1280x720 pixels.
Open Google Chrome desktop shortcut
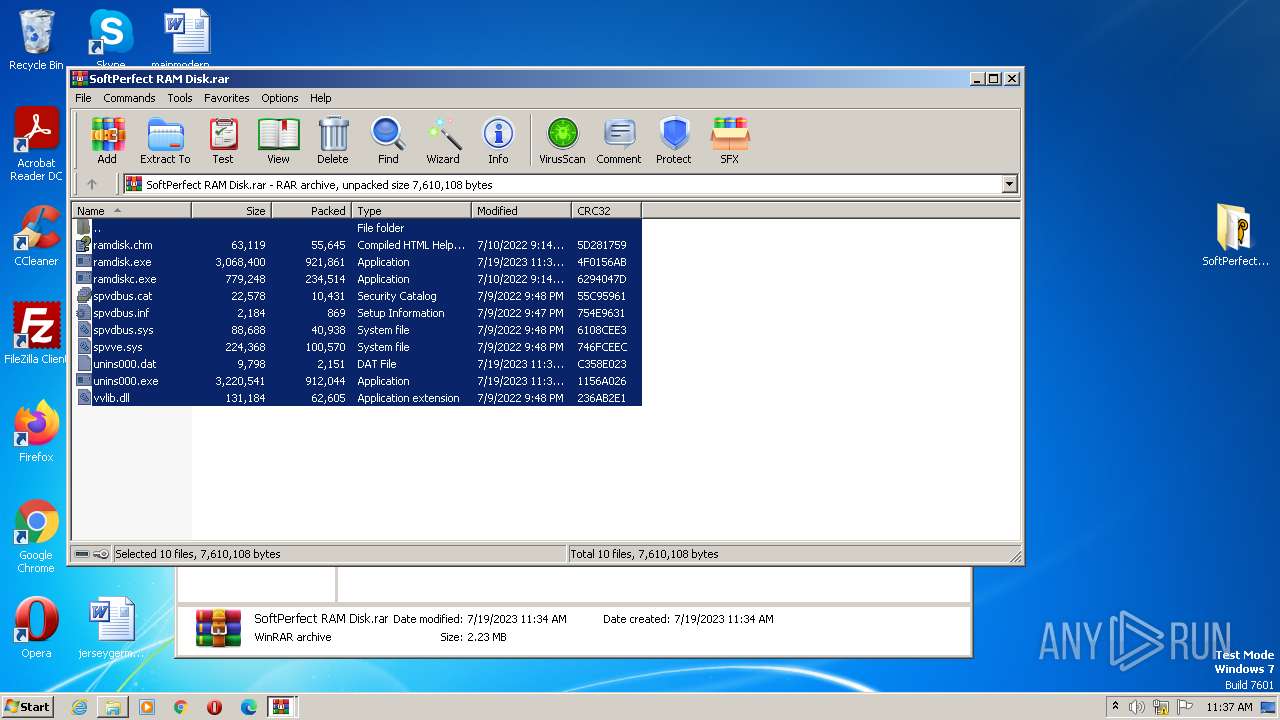pyautogui.click(x=36, y=537)
